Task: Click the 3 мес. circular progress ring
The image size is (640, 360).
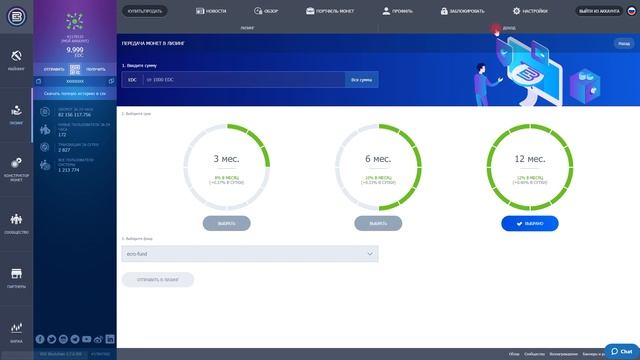Action: tap(227, 167)
